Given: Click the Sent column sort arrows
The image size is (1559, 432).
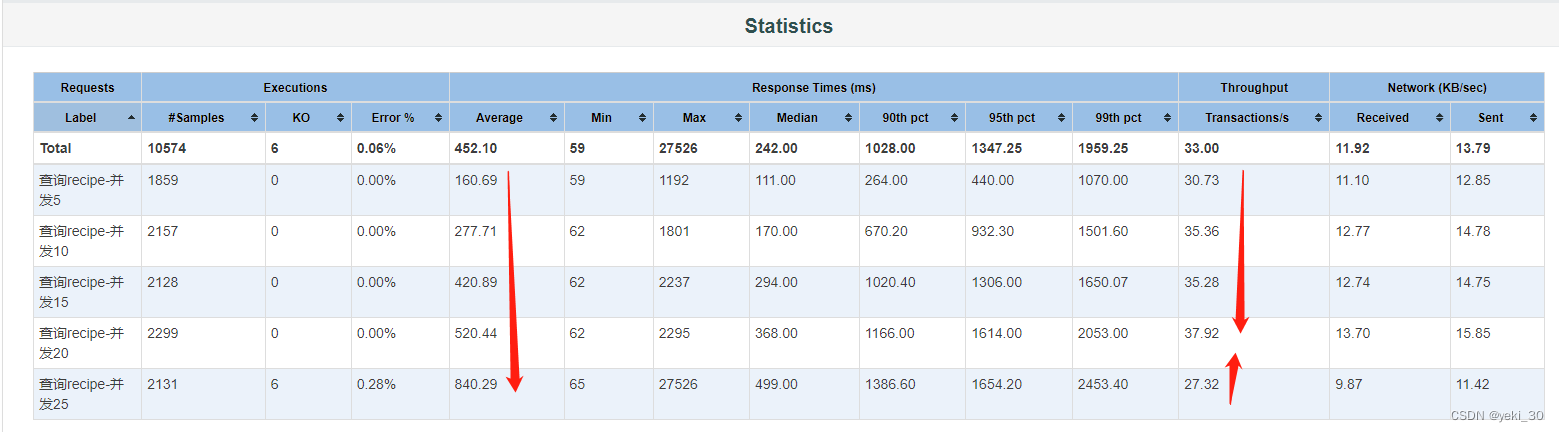Looking at the screenshot, I should 1533,118.
